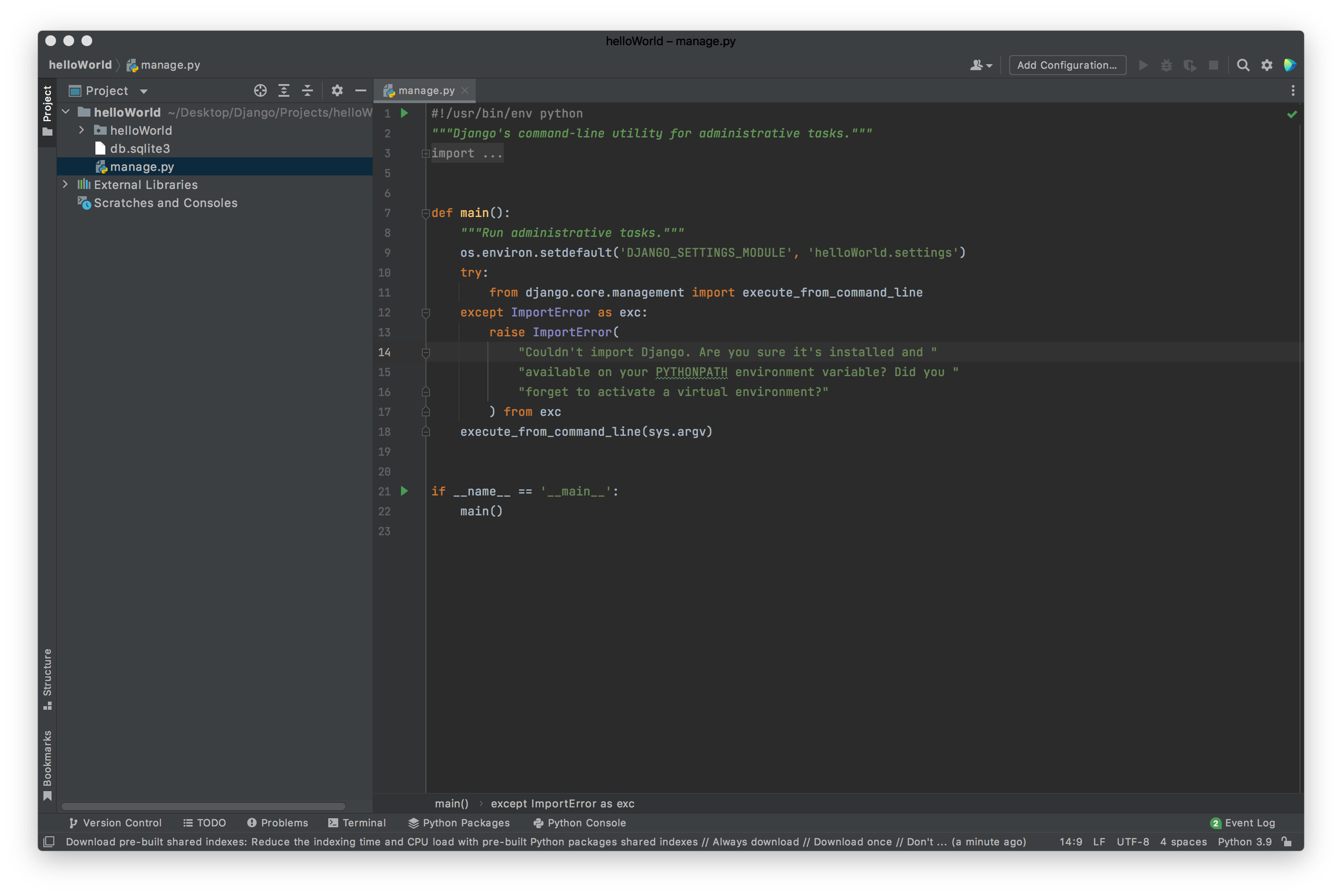The height and width of the screenshot is (896, 1342).
Task: Open IDE settings gear in top toolbar
Action: pos(1266,65)
